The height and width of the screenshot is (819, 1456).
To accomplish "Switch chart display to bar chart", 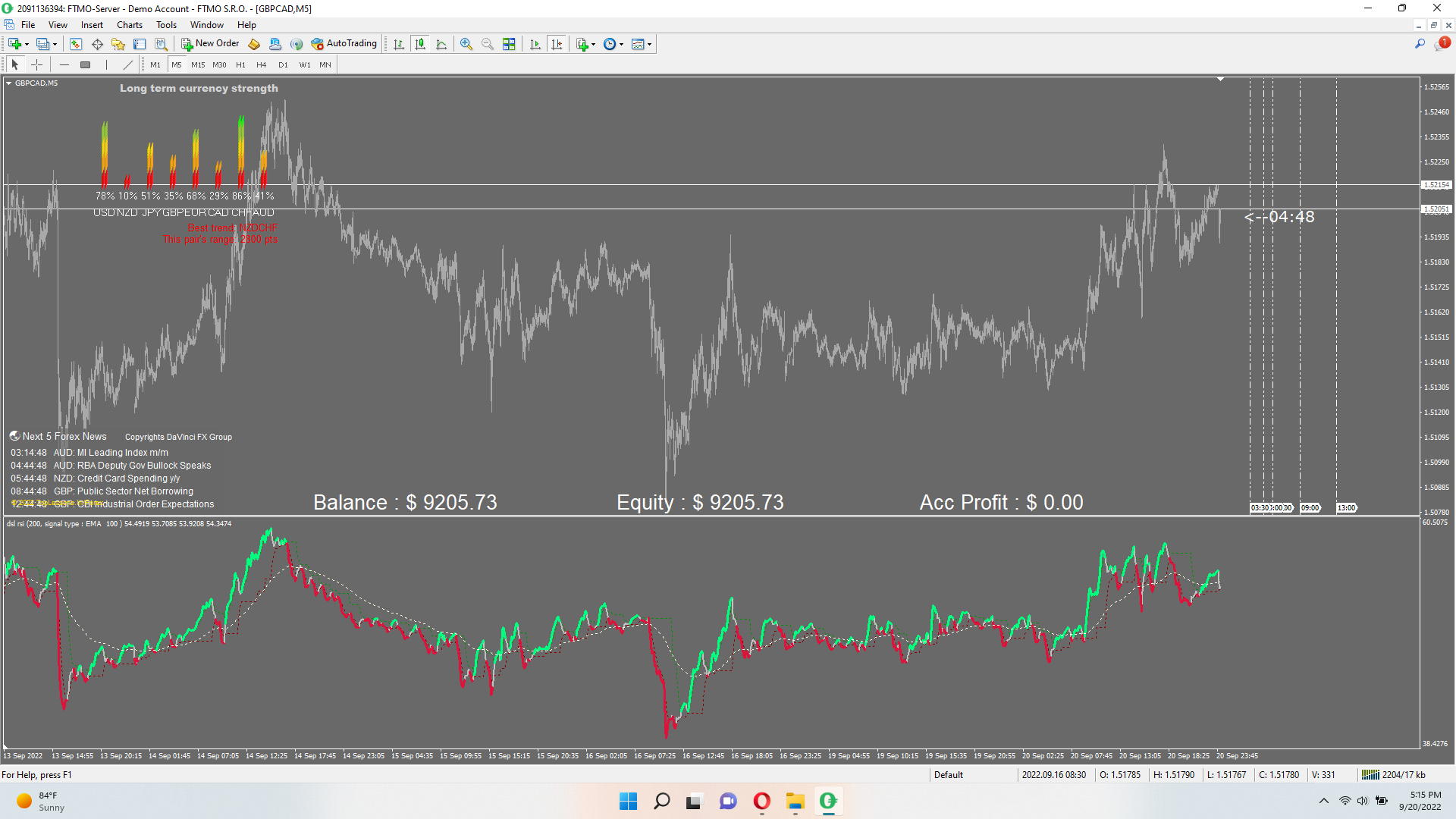I will [399, 44].
